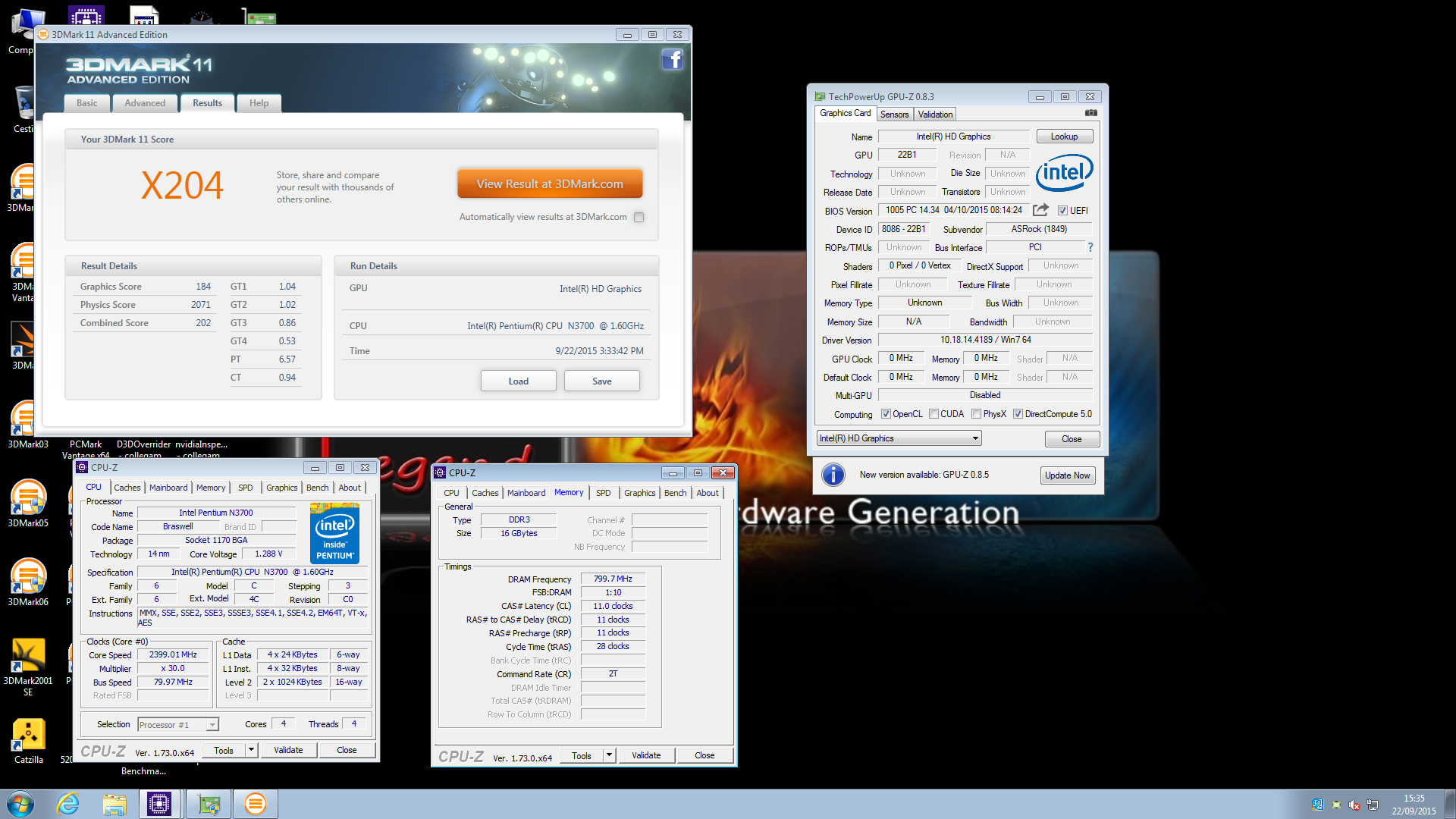Open the GPU selection dropdown in GPU-Z

[x=899, y=438]
